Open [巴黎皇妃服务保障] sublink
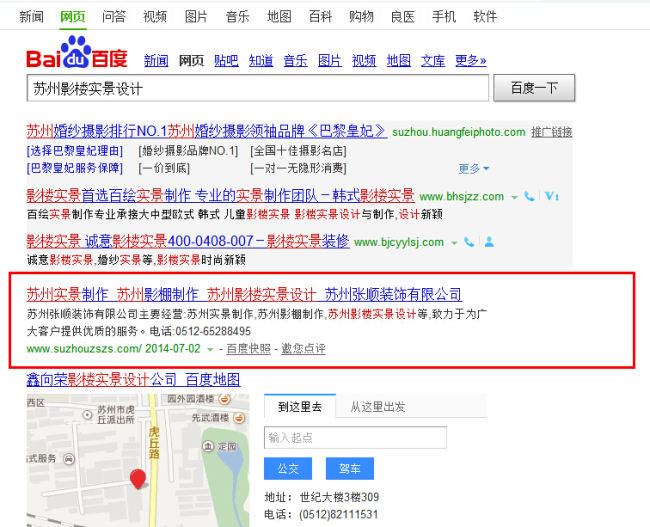Image resolution: width=650 pixels, height=527 pixels. pos(75,168)
